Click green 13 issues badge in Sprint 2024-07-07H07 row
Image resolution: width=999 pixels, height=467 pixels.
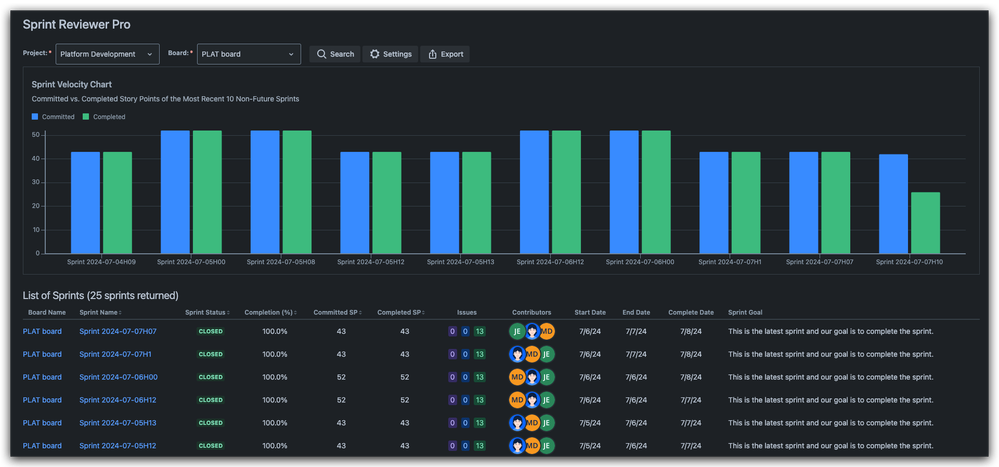coord(480,331)
